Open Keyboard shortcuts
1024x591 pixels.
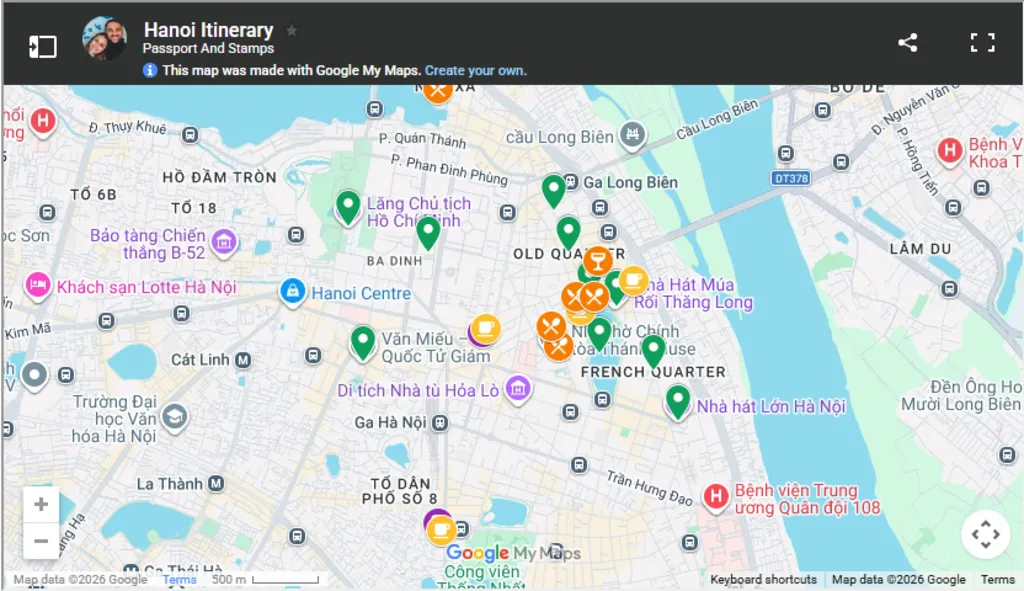click(763, 579)
